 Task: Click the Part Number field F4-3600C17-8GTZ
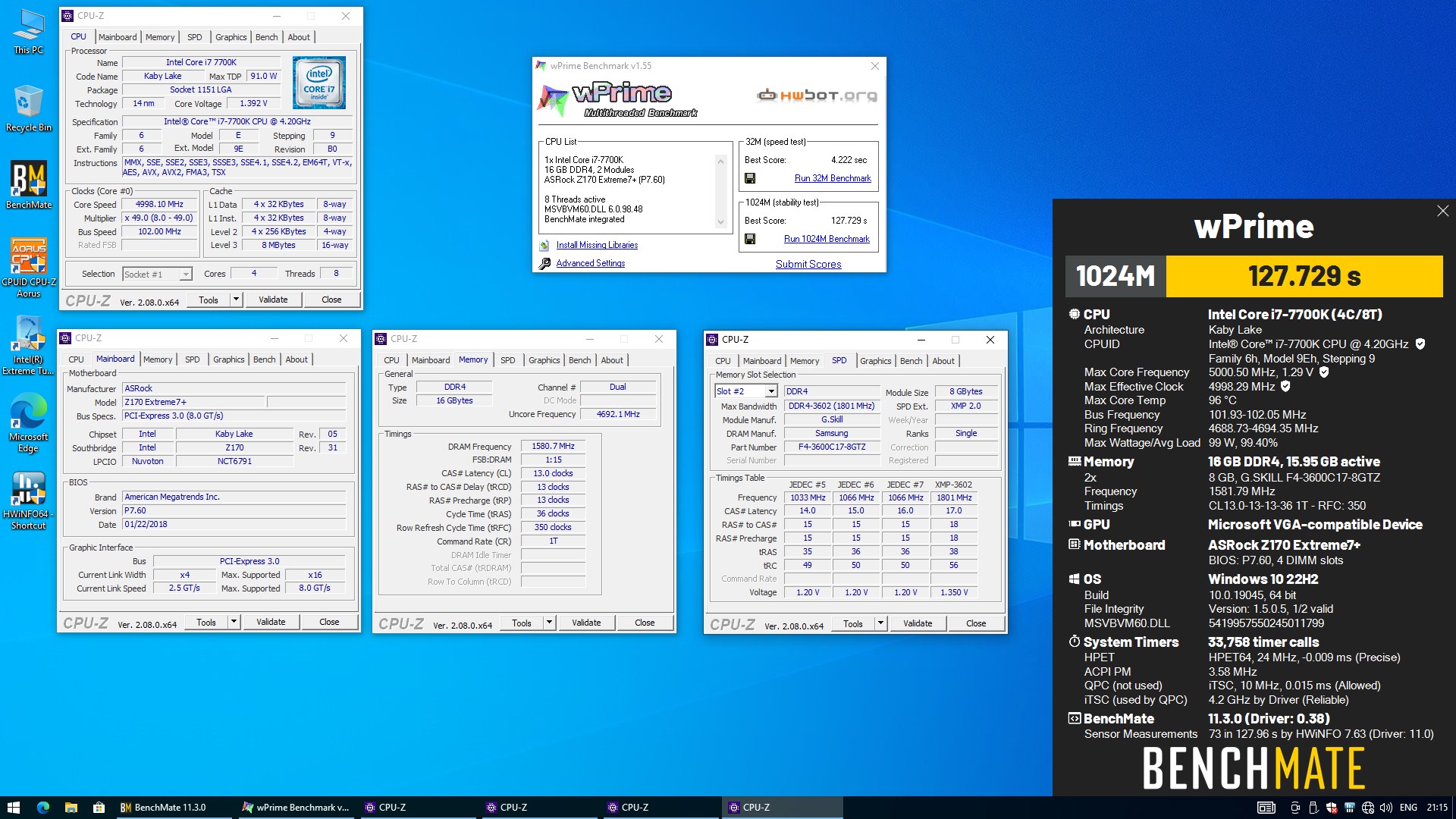[831, 447]
